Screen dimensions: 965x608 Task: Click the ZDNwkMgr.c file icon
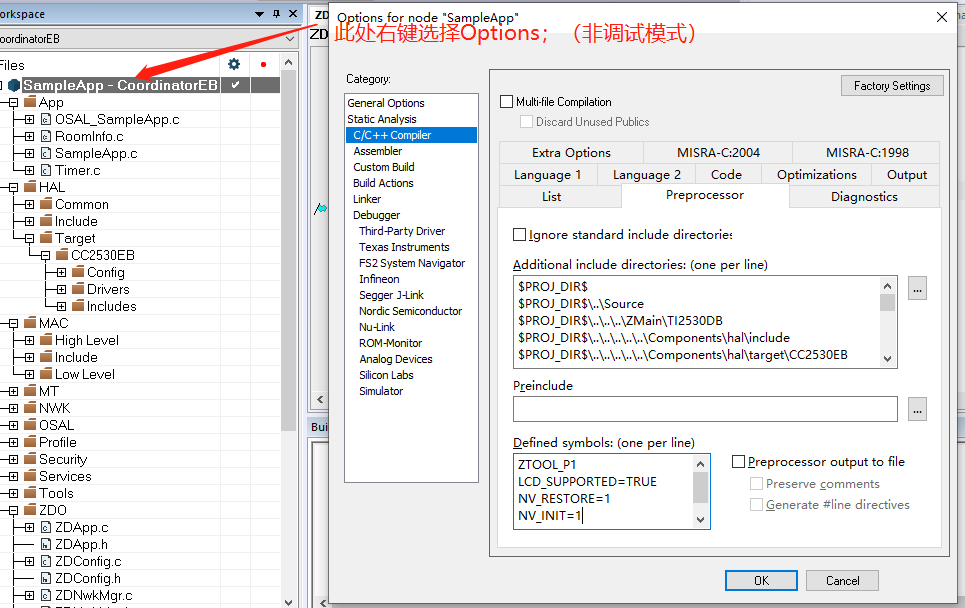(x=46, y=595)
